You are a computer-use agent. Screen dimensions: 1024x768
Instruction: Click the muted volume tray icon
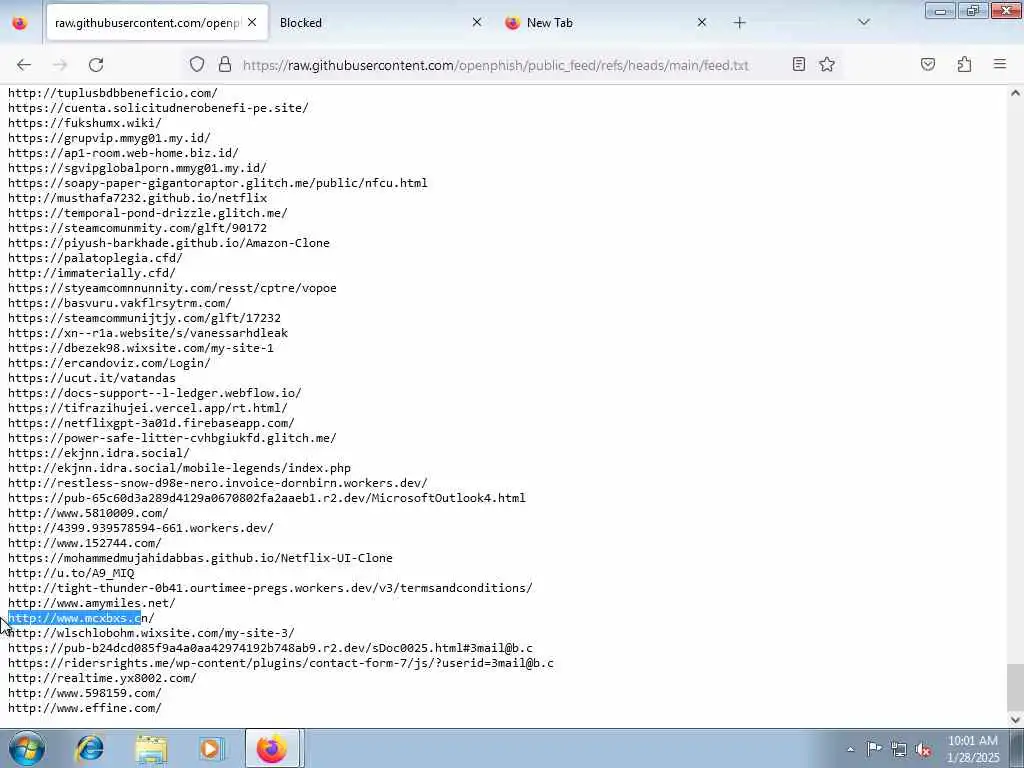click(x=923, y=749)
